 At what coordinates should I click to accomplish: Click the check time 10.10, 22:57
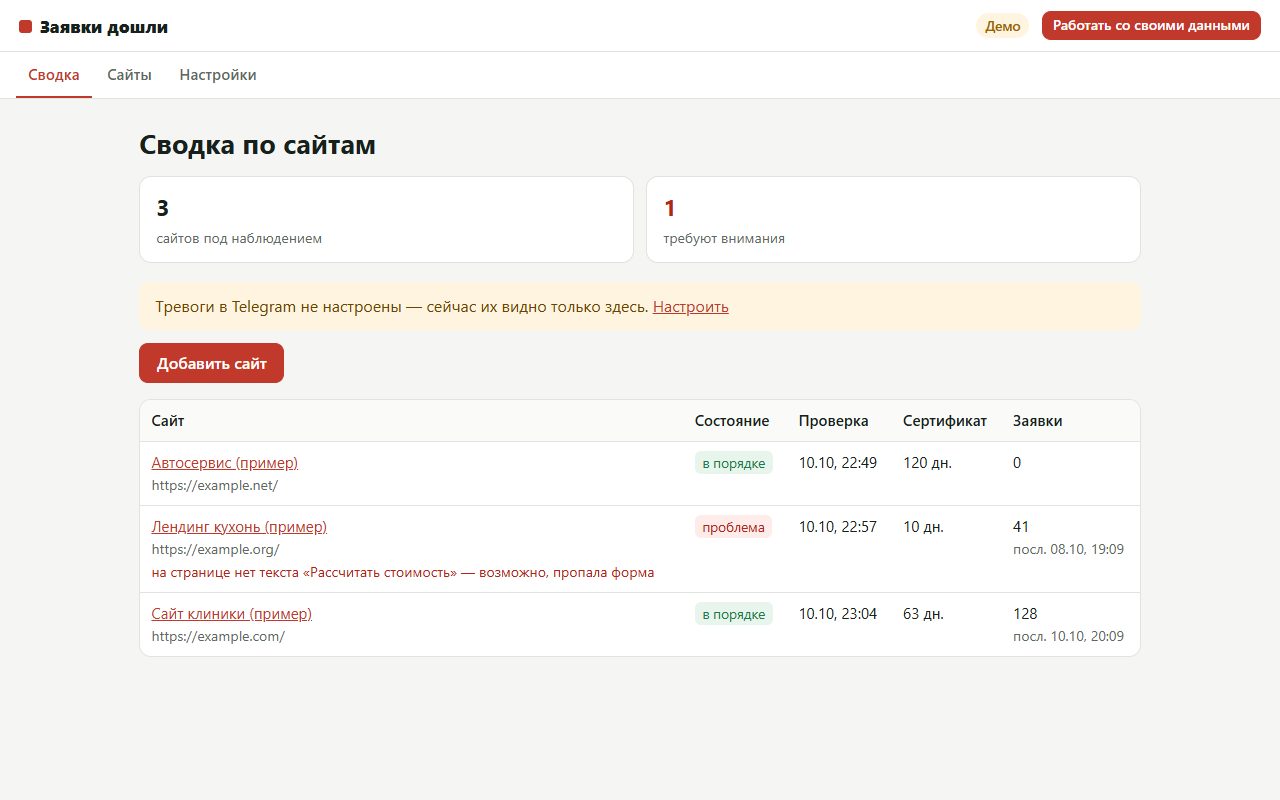click(838, 527)
